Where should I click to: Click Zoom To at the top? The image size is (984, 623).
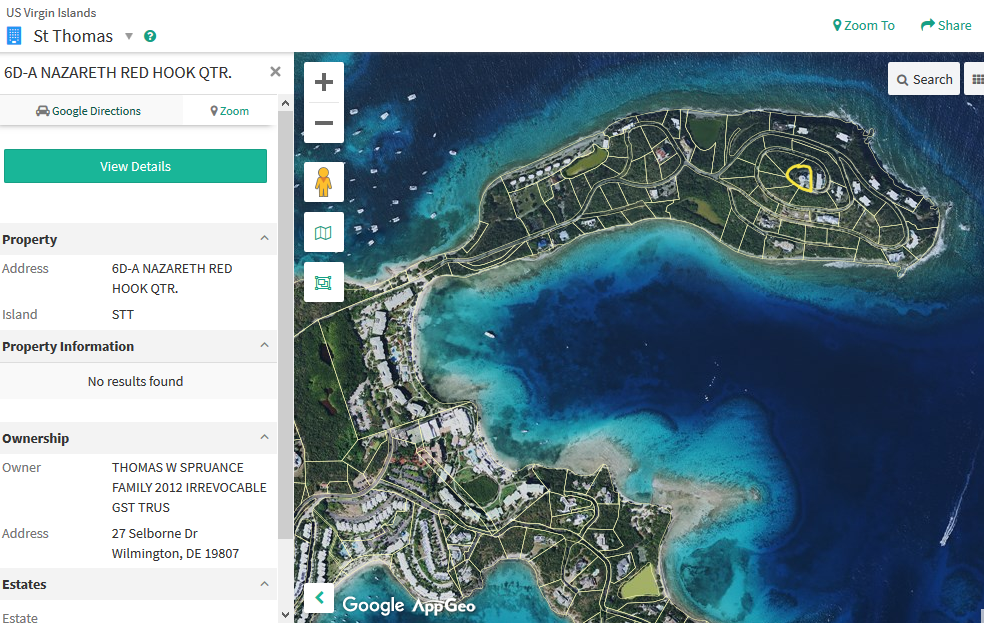(864, 26)
